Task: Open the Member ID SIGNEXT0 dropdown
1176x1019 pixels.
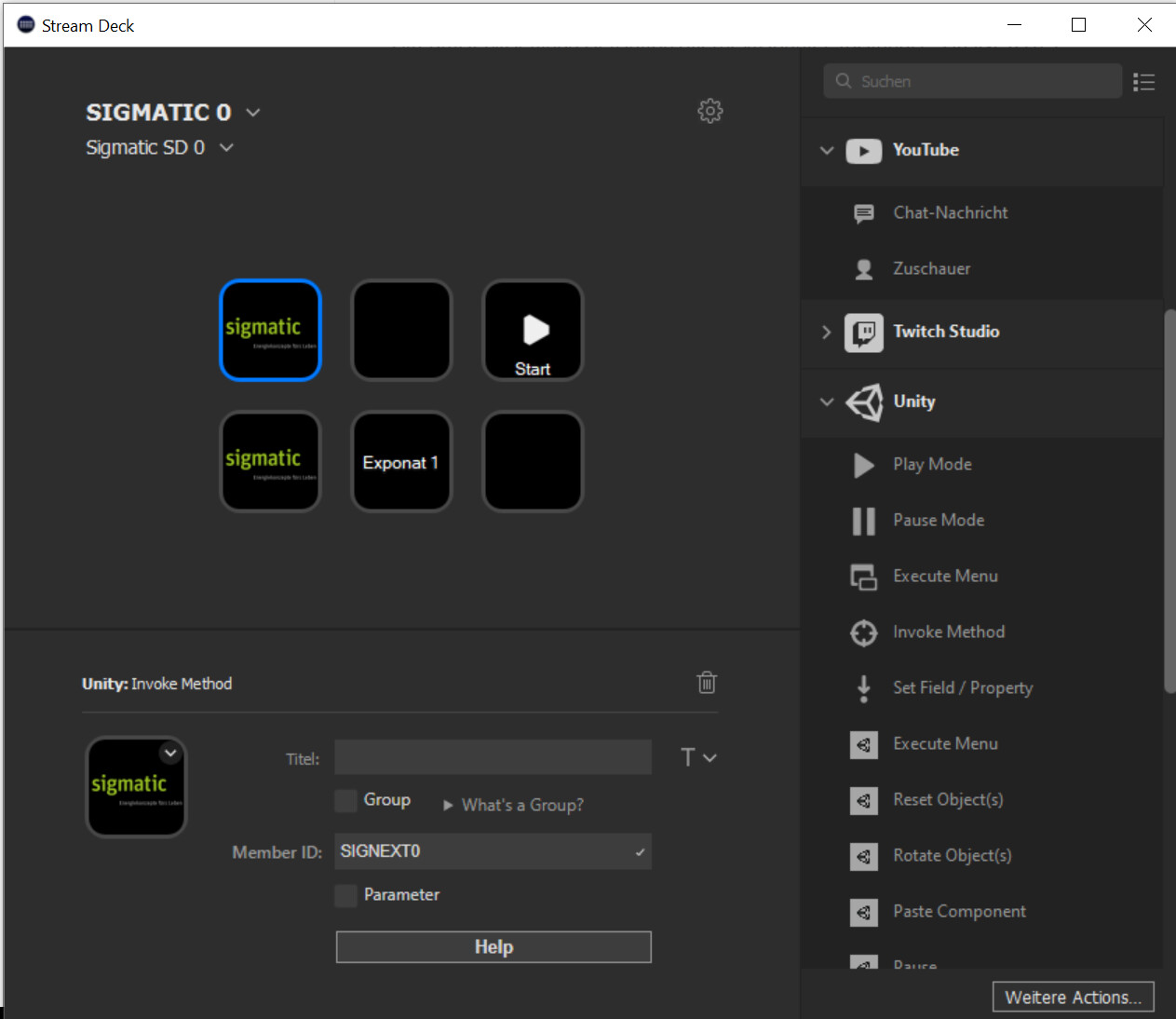Action: pyautogui.click(x=493, y=851)
